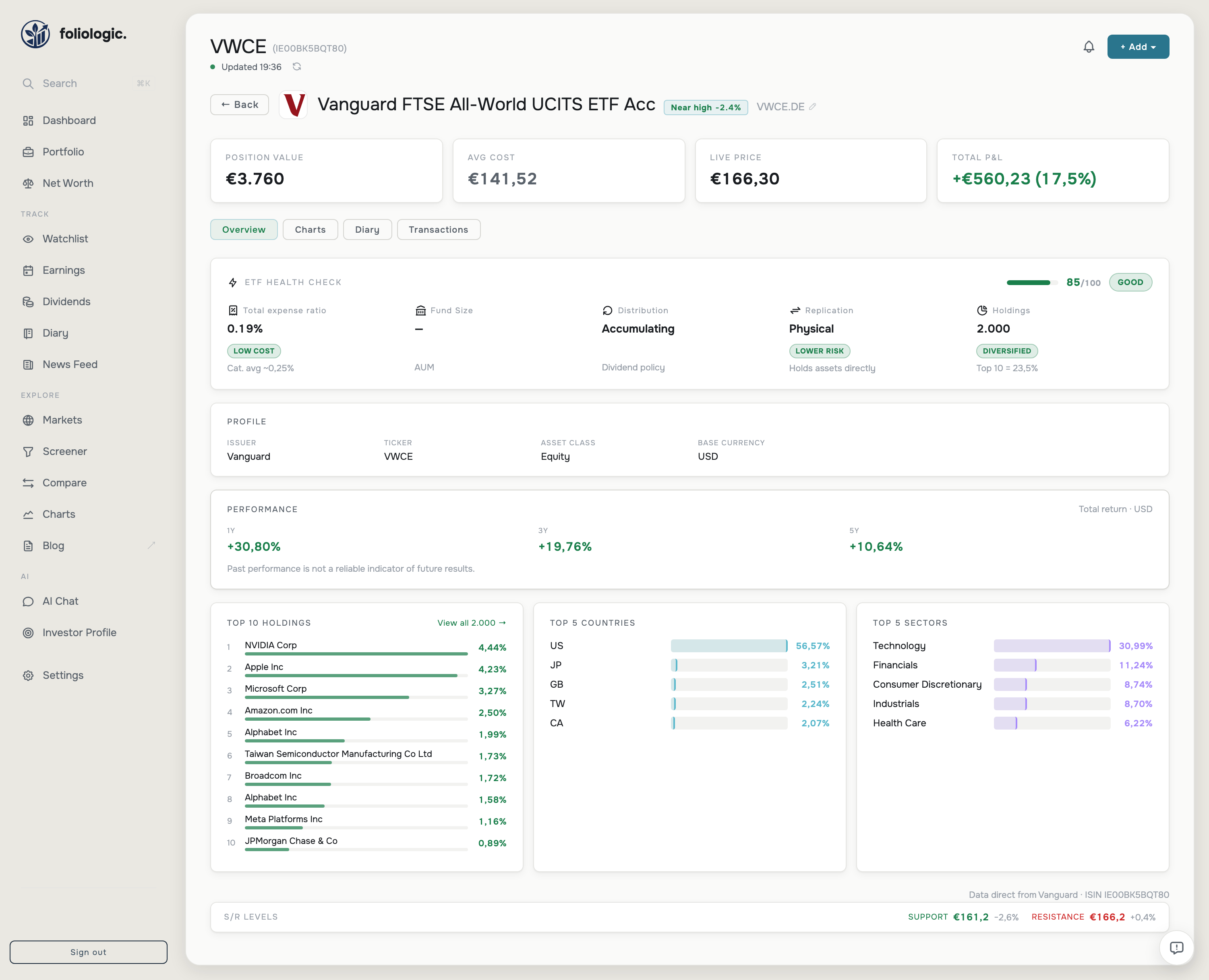Click the LOW COST badge

[x=254, y=351]
